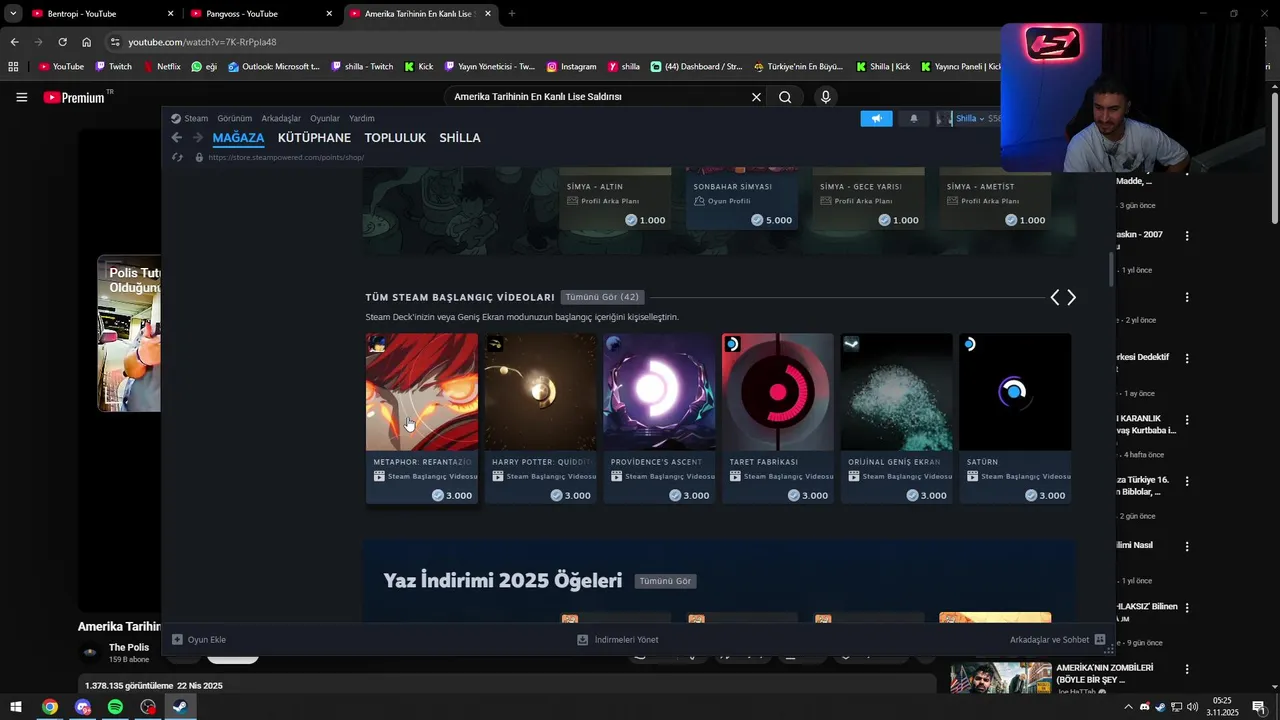
Task: Open Steam from the taskbar
Action: coord(180,707)
